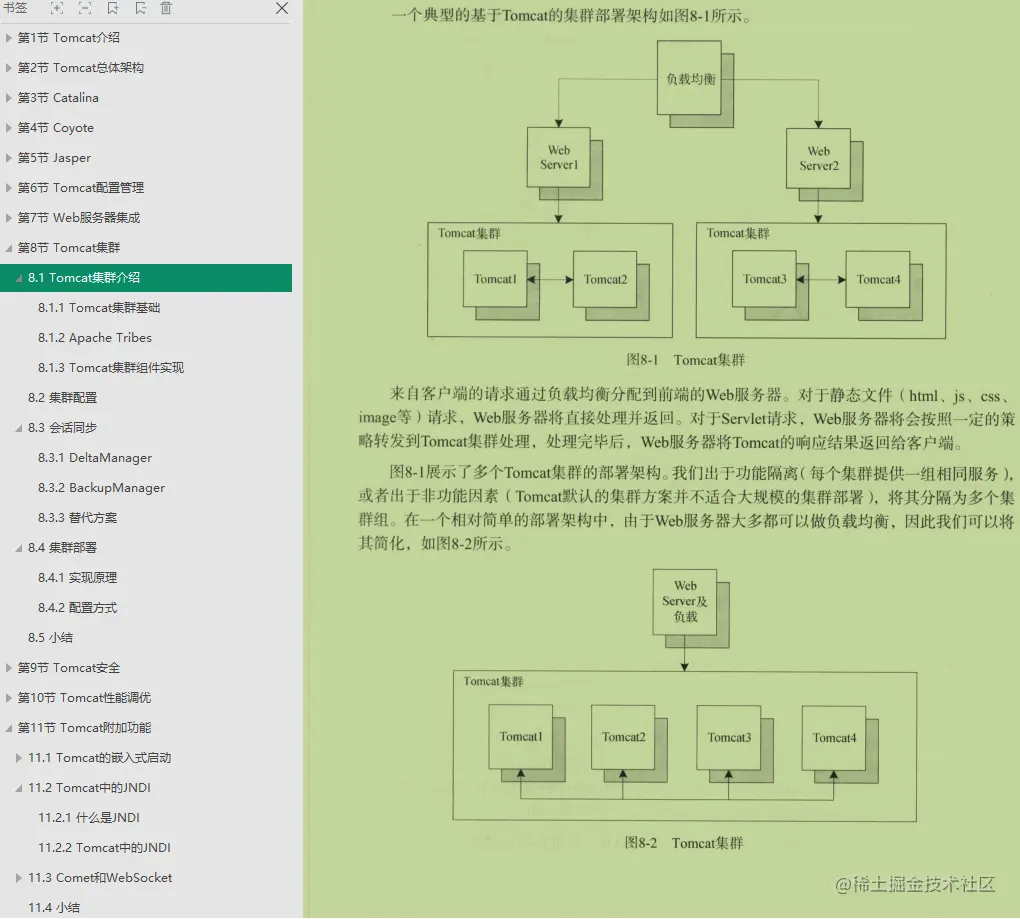Jump to 8.4.1 实现原理
Viewport: 1020px width, 919px height.
coord(77,578)
